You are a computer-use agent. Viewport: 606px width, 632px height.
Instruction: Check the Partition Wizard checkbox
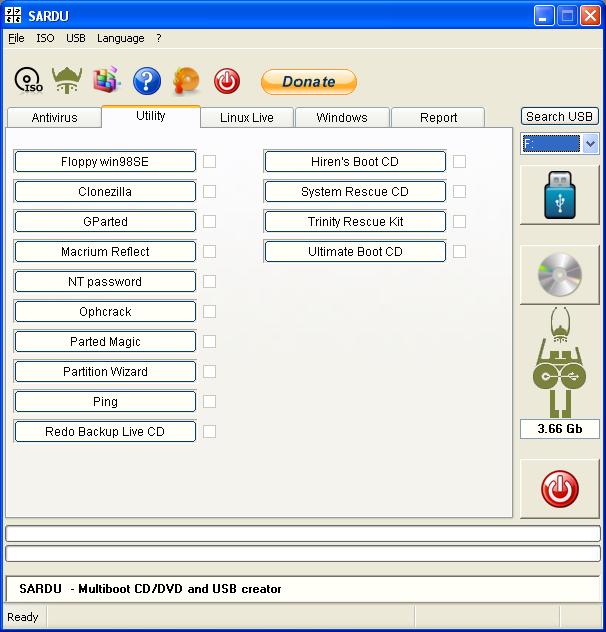tap(209, 371)
